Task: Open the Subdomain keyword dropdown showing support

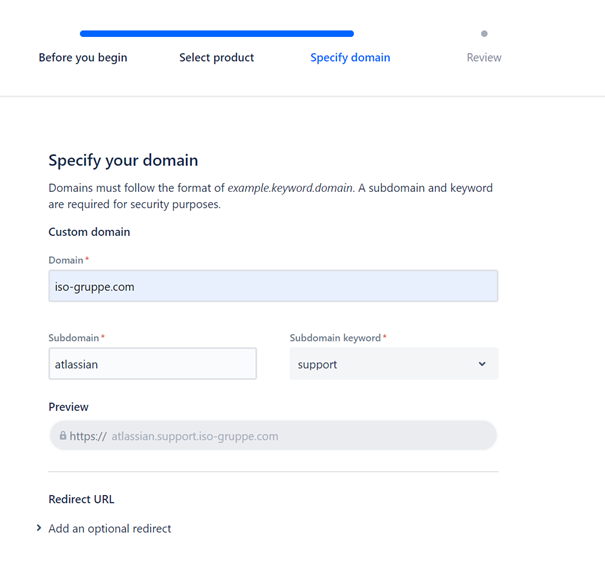Action: point(393,364)
